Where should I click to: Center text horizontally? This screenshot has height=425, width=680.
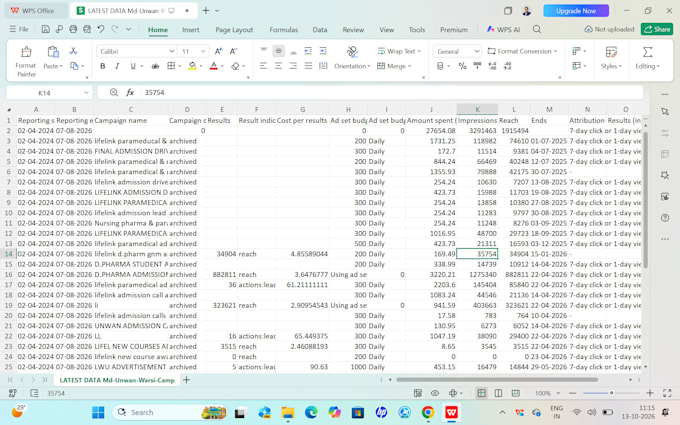tap(278, 66)
